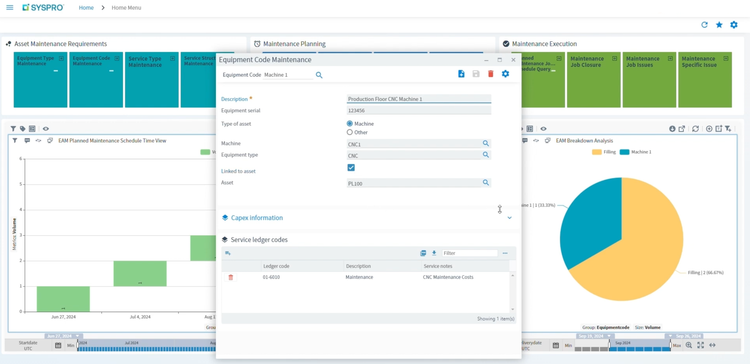Filter the EAM Planned Maintenance Schedule chart

(x=15, y=141)
